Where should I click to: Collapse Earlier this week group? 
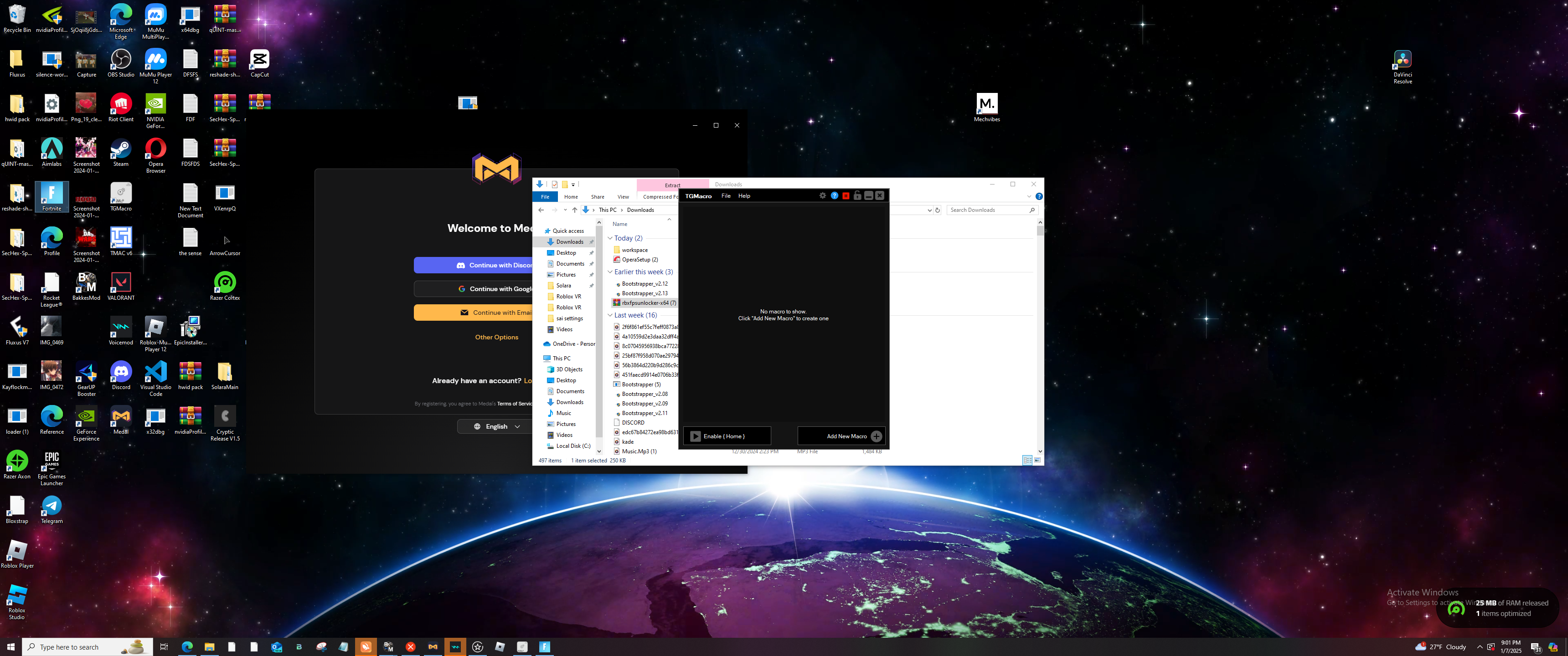[x=610, y=272]
